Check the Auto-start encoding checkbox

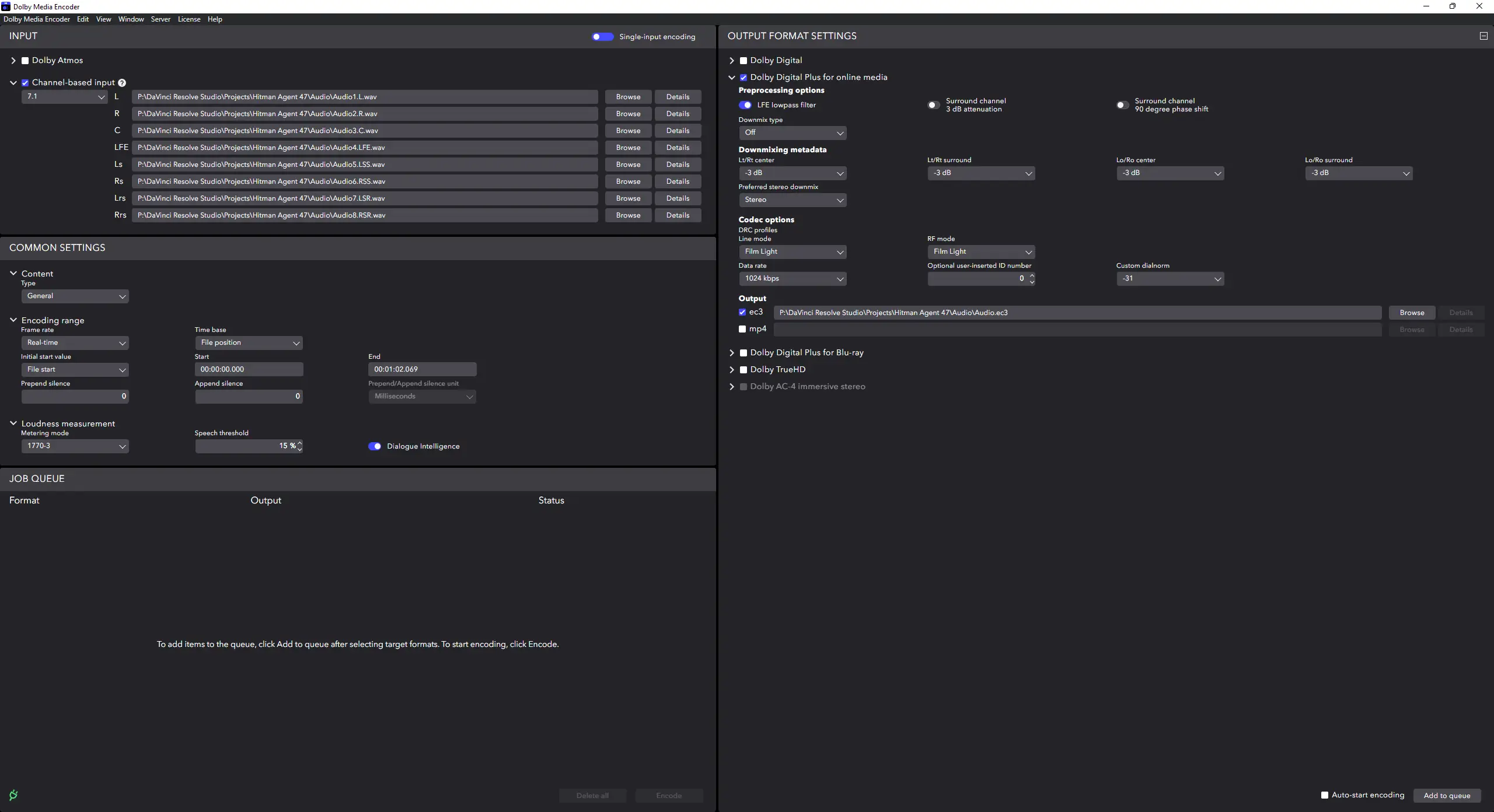point(1325,795)
